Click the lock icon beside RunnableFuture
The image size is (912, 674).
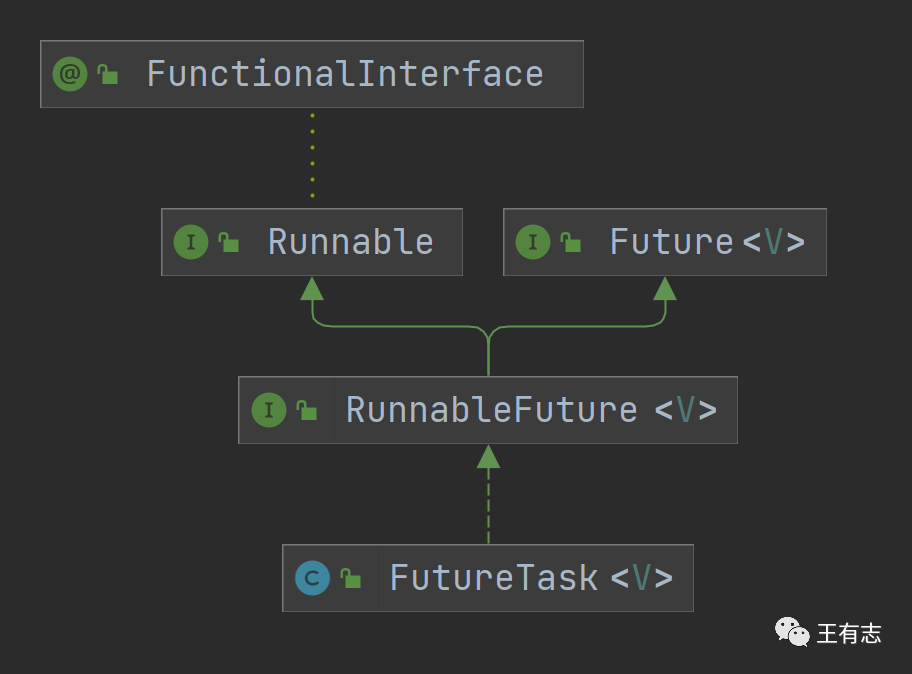[306, 411]
